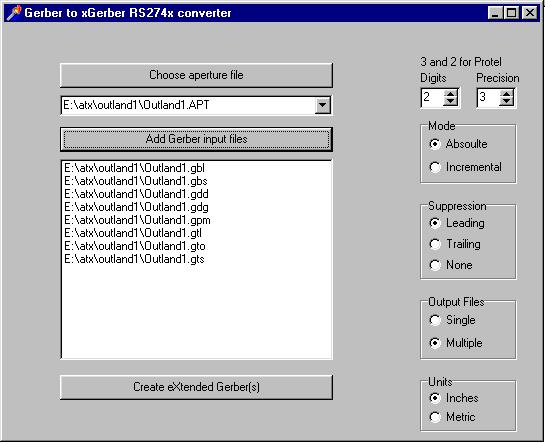This screenshot has height=443, width=545.
Task: Open the aperture file path dropdown
Action: [x=323, y=105]
